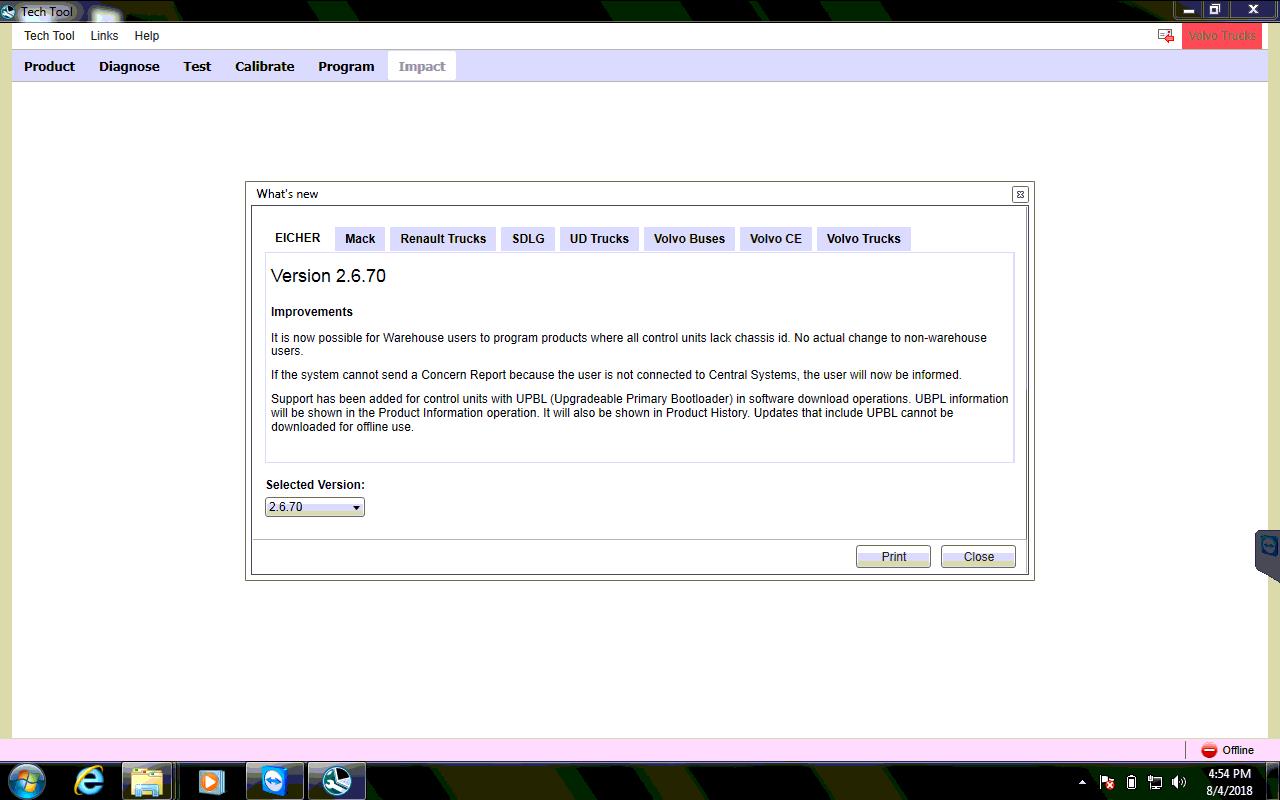Image resolution: width=1280 pixels, height=800 pixels.
Task: Select the EICHER brand tab
Action: [x=298, y=238]
